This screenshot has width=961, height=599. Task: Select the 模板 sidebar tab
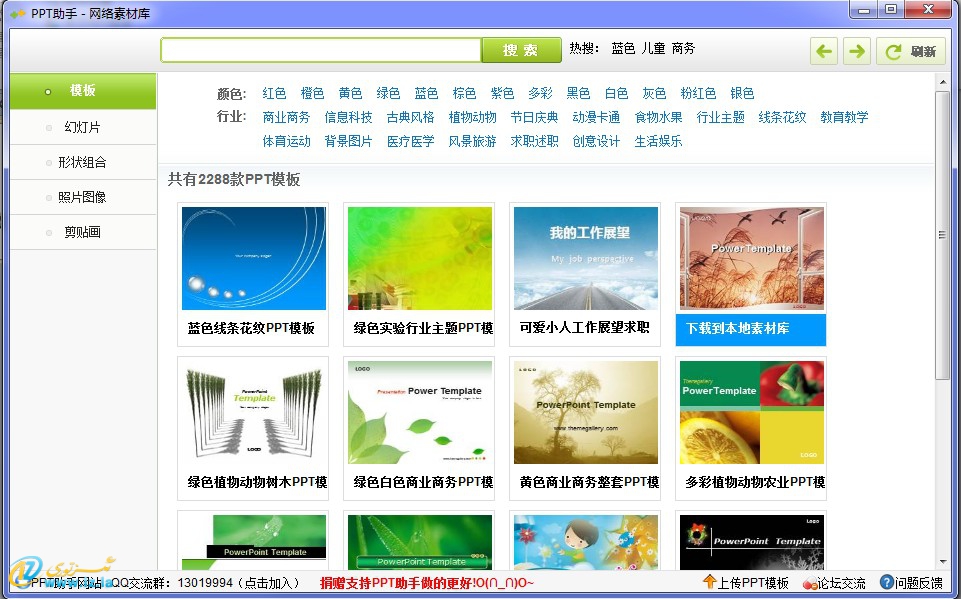coord(83,91)
